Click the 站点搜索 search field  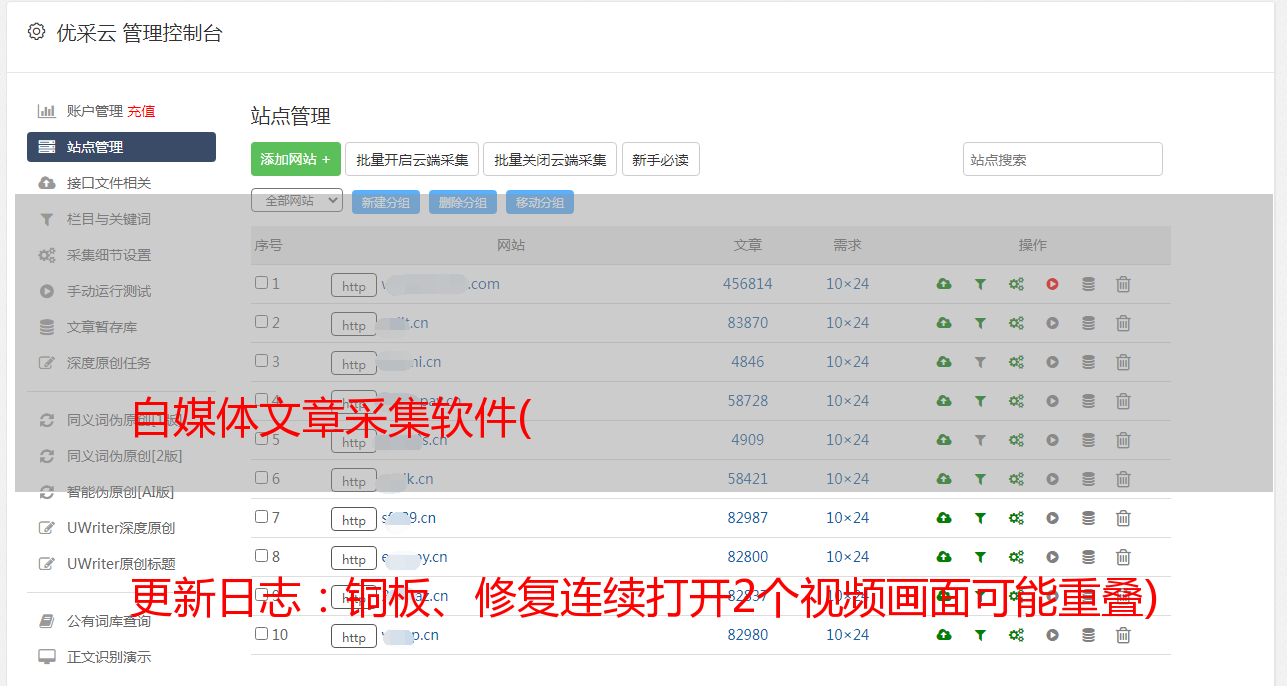(1063, 159)
